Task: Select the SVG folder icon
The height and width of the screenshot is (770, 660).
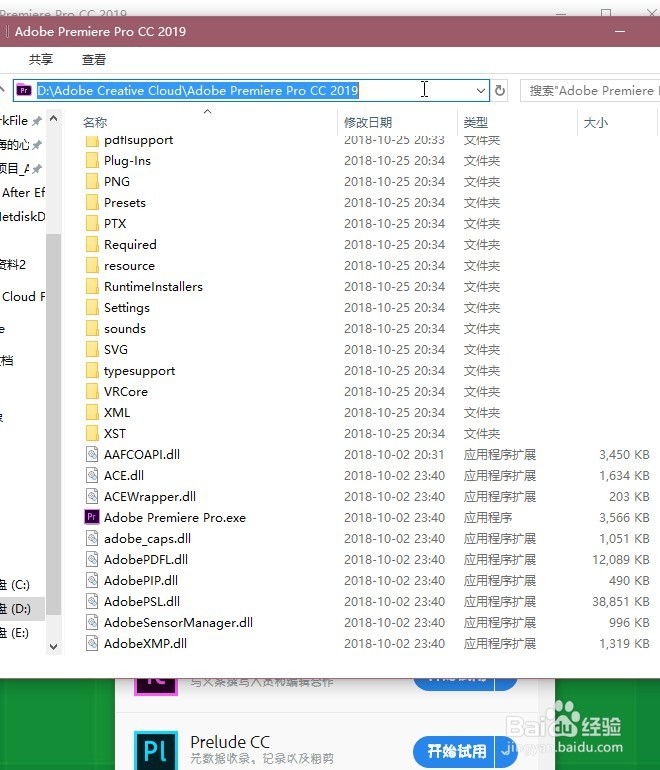Action: point(92,350)
